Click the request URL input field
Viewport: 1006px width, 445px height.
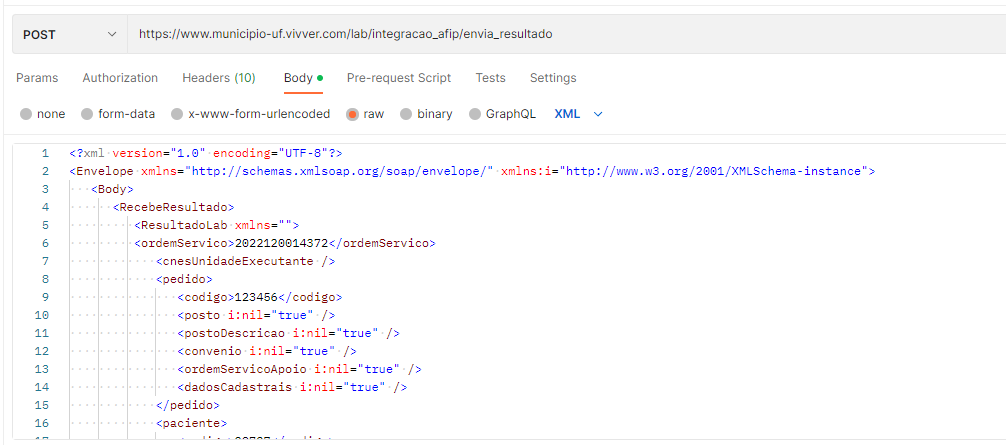(x=560, y=34)
